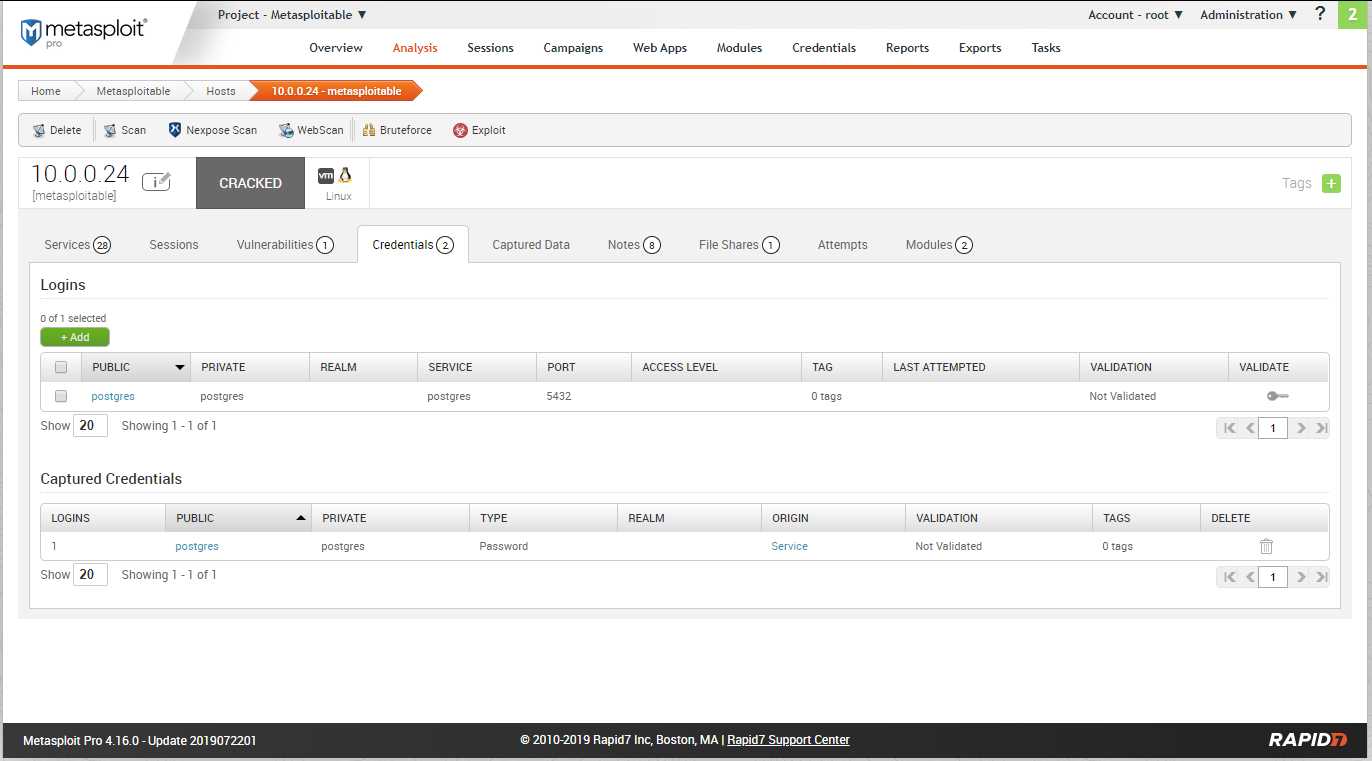Delete the captured postgres credential trash icon

1266,546
